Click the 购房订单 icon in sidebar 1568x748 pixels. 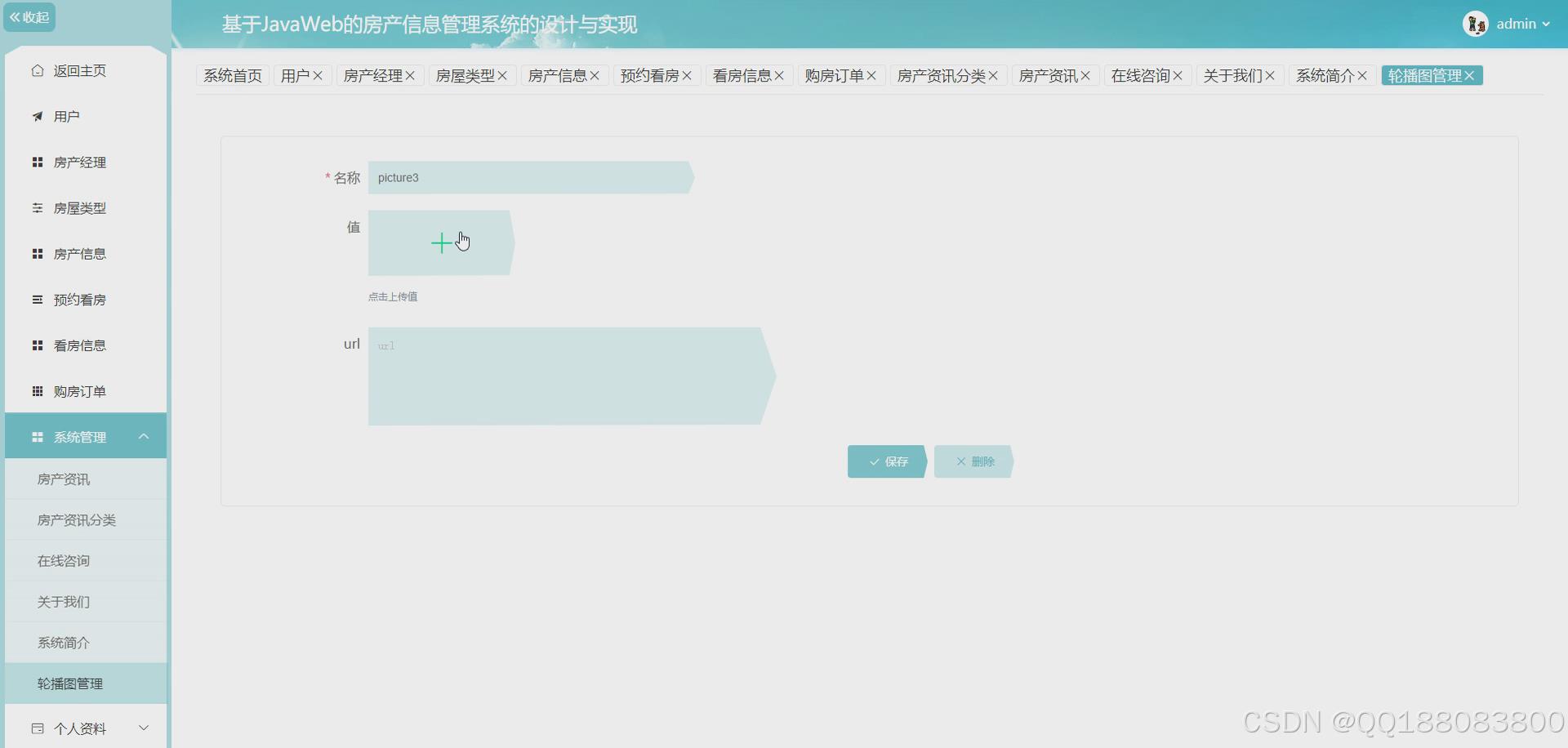click(37, 391)
